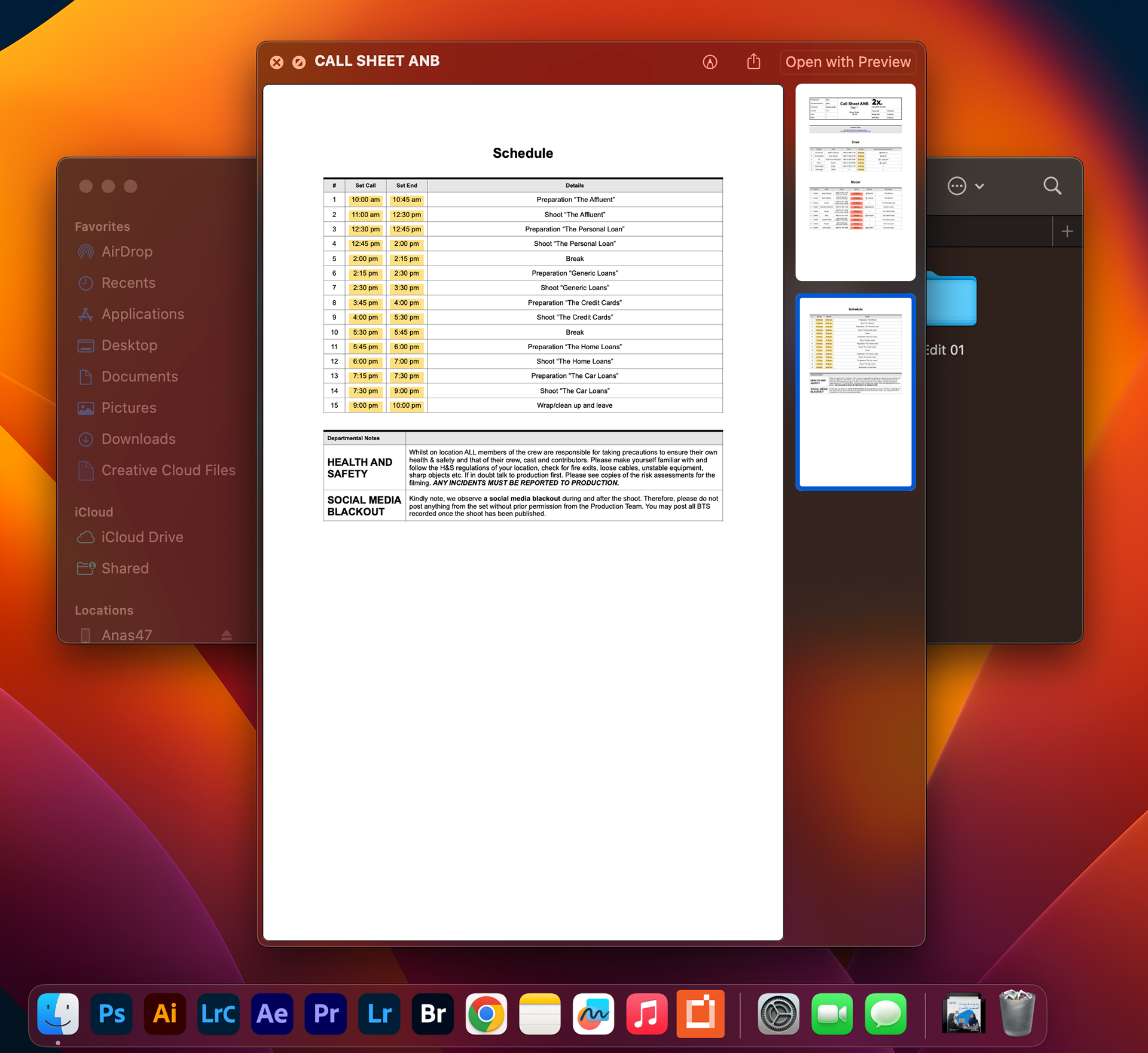
Task: Open the Finder search magnifier icon
Action: [1052, 186]
